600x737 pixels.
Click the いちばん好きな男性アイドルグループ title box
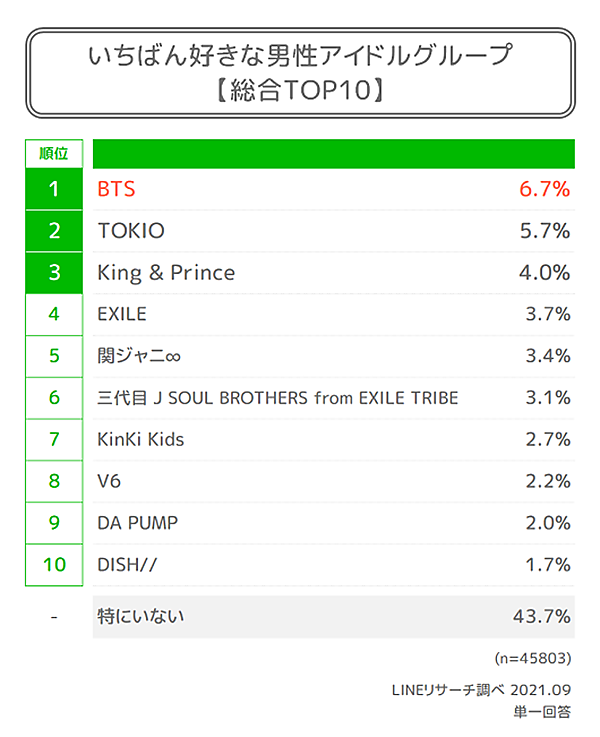[x=299, y=73]
